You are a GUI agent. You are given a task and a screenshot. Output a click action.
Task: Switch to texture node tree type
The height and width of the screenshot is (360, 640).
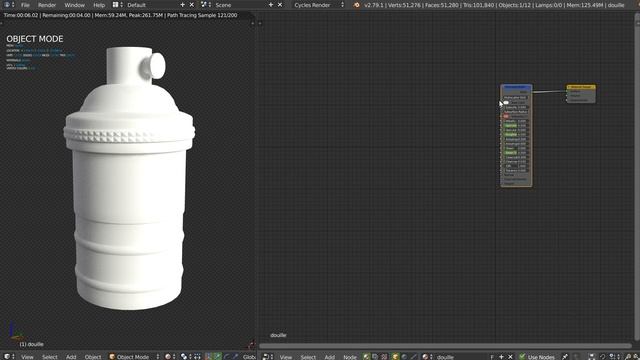point(384,357)
